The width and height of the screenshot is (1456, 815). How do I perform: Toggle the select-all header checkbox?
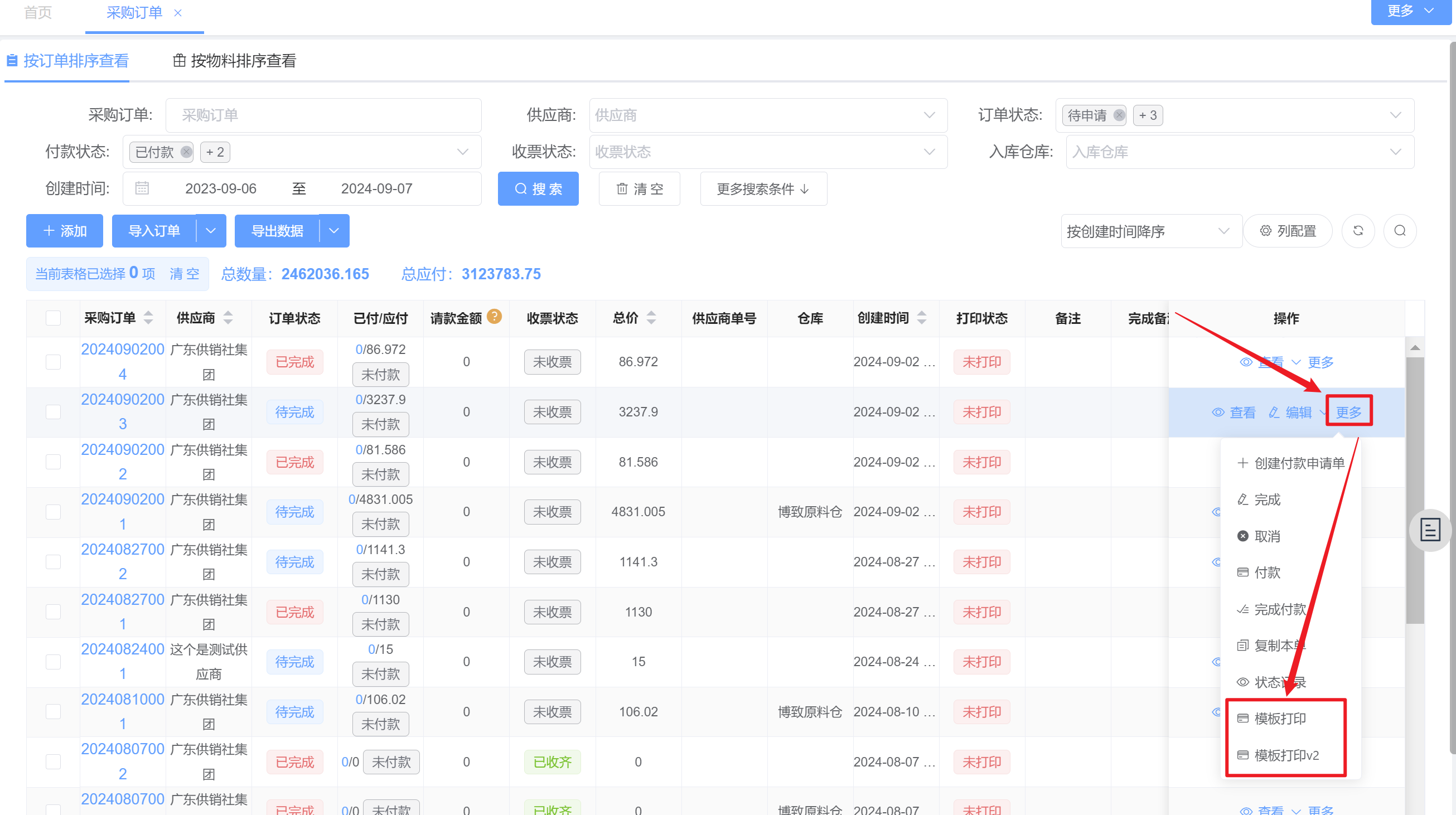[x=53, y=318]
